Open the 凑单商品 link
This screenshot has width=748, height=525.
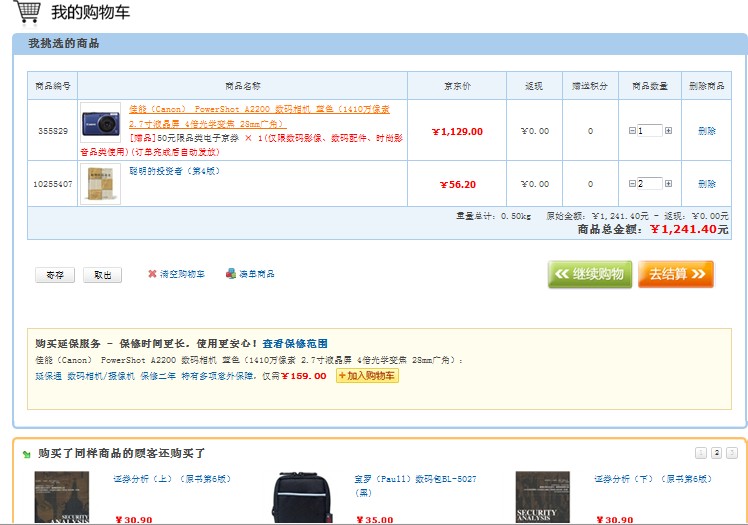(x=257, y=274)
